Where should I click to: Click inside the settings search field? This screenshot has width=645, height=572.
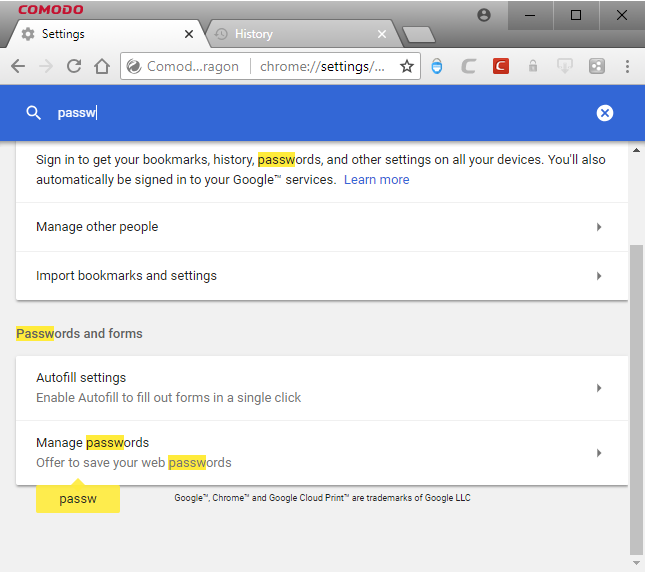[321, 113]
